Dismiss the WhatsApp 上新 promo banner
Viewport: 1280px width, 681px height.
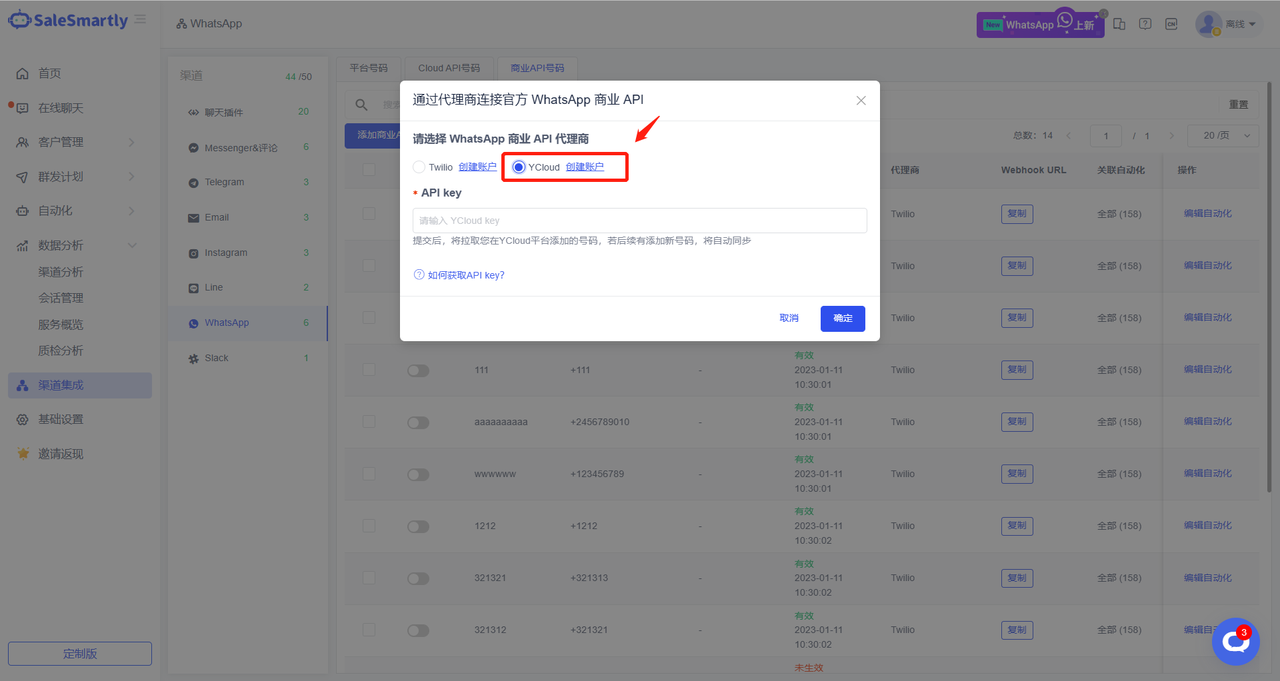coord(1103,14)
